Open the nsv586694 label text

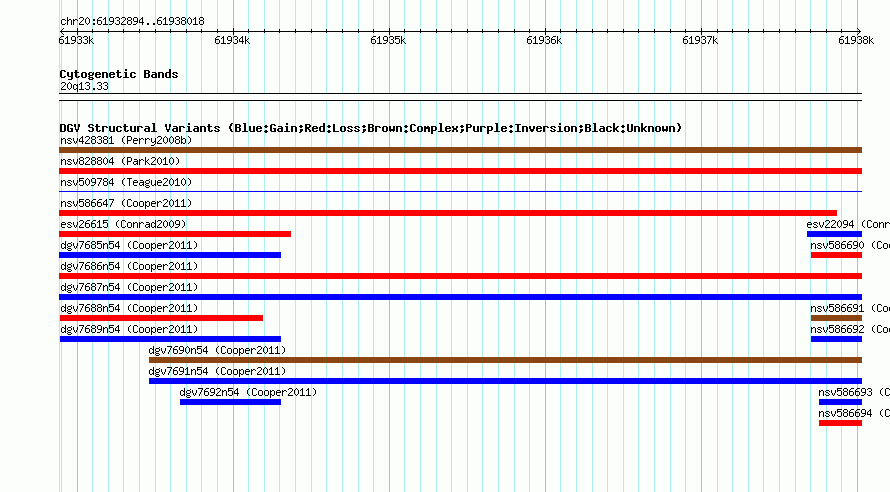point(845,413)
